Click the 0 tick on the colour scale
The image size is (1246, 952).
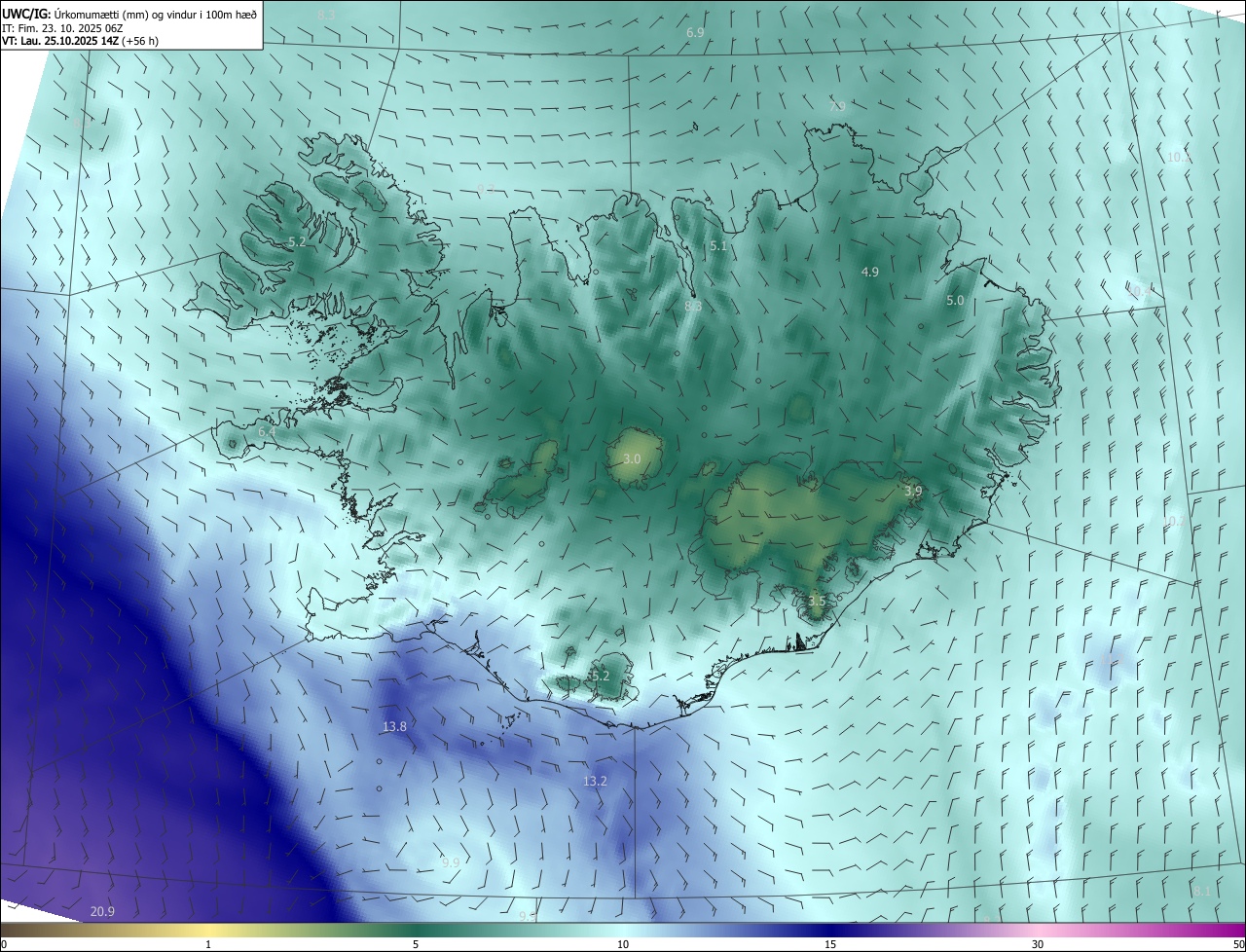4,944
